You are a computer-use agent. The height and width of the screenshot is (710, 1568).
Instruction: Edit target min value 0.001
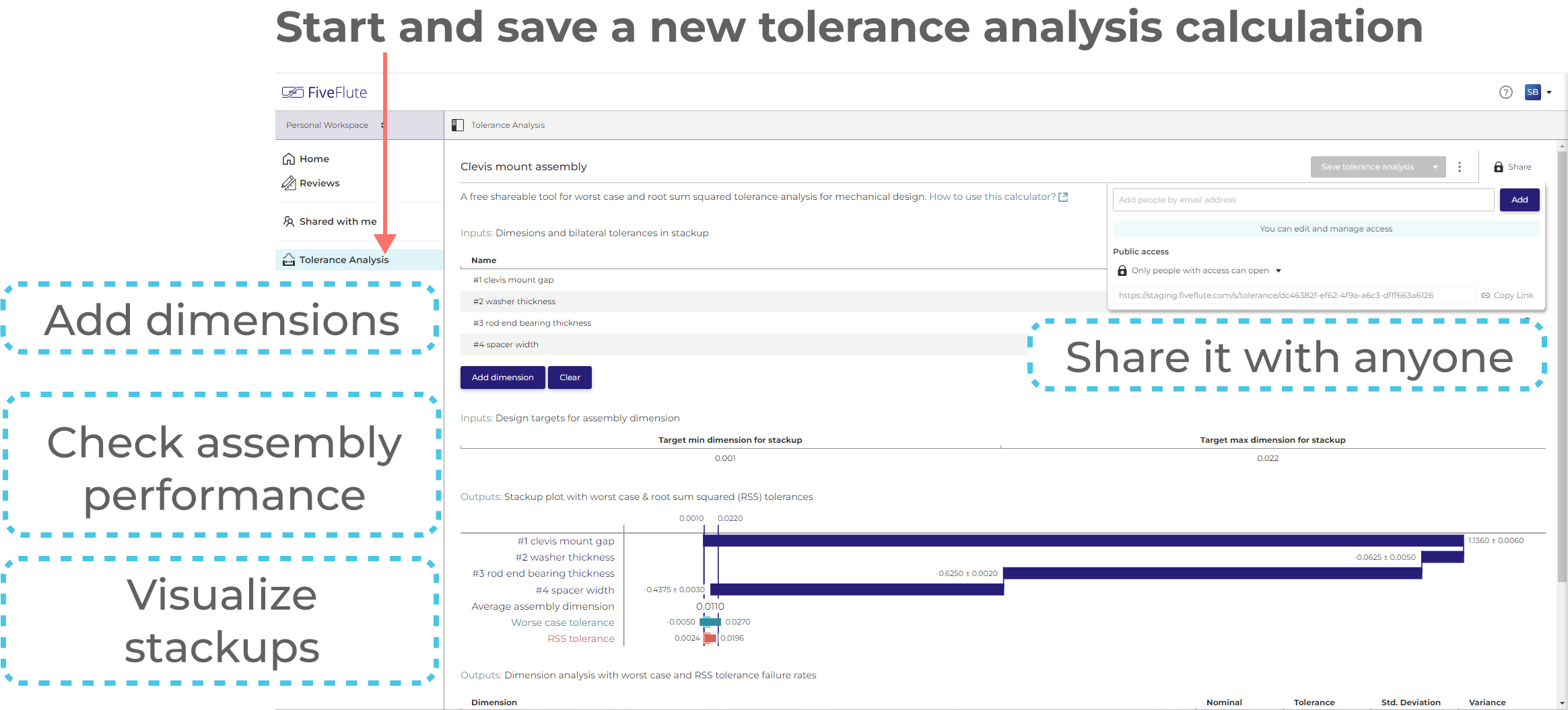(725, 458)
